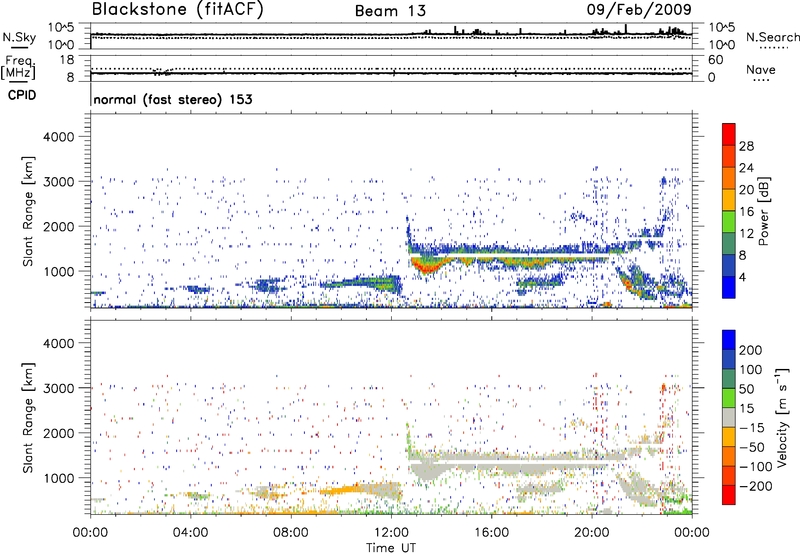Click the "60" Nave axis tick
This screenshot has width=800, height=554.
715,60
